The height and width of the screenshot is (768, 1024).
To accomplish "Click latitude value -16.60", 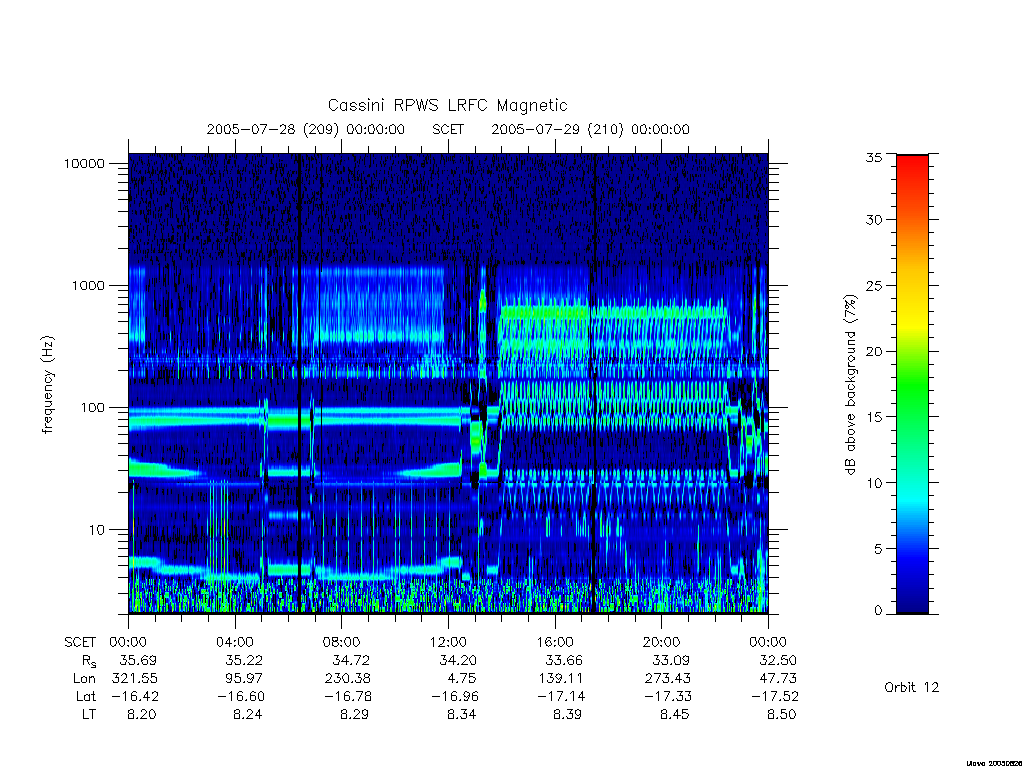I will pos(241,697).
